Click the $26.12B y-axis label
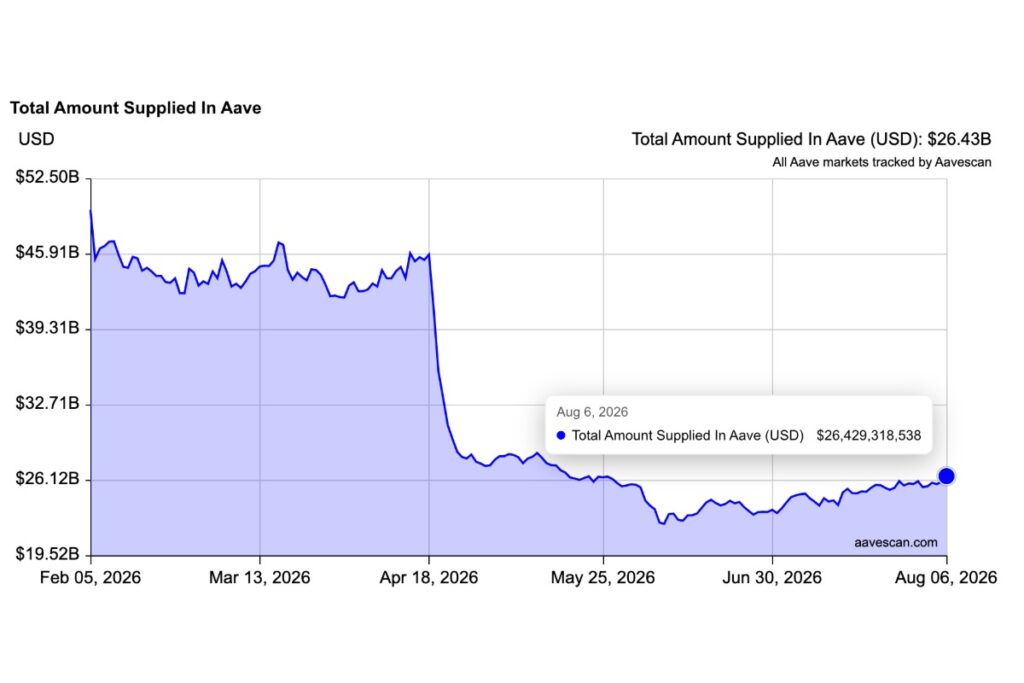The width and height of the screenshot is (1024, 683). click(x=48, y=479)
